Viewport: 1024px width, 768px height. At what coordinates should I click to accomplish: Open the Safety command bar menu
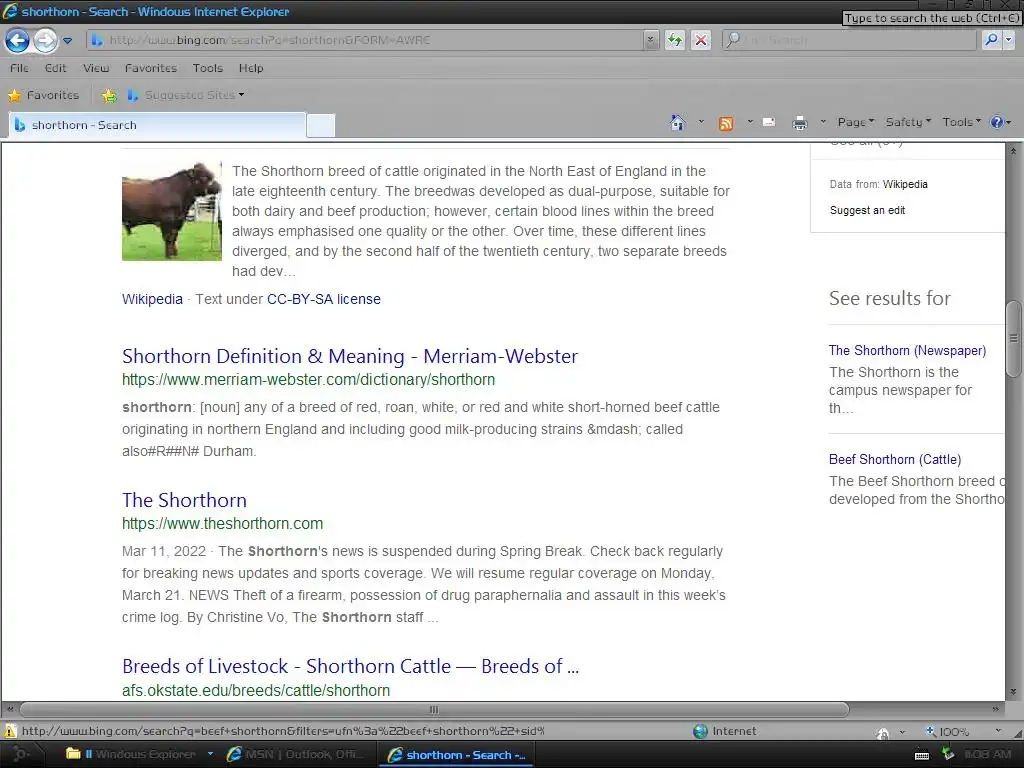pos(908,122)
